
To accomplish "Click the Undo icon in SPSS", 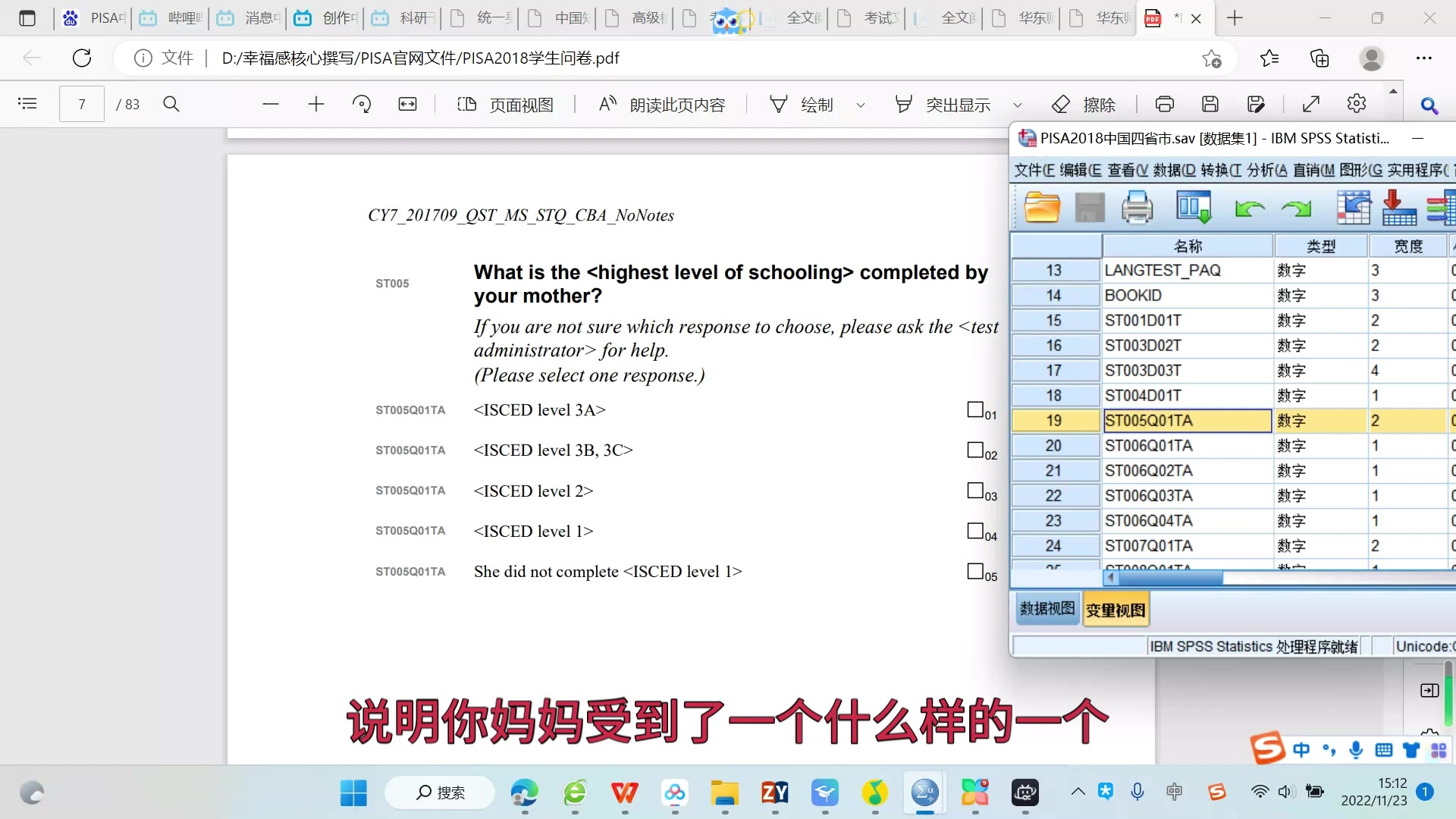I will coord(1249,209).
